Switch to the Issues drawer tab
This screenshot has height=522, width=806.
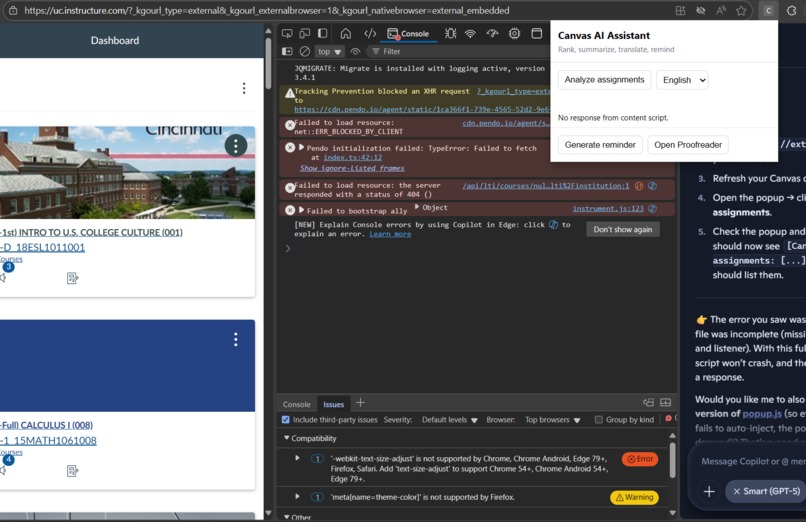(x=333, y=404)
